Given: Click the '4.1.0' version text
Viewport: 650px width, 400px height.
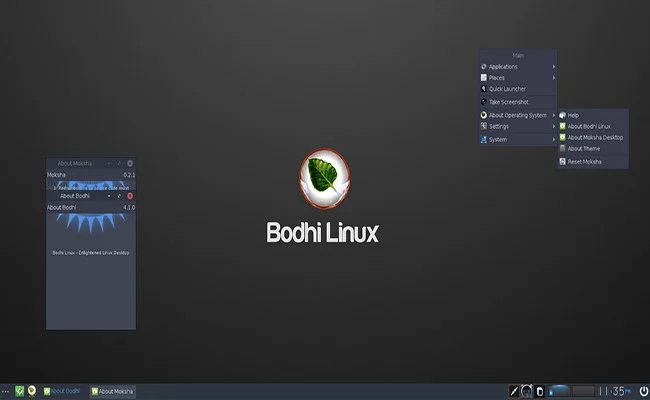Looking at the screenshot, I should (129, 207).
